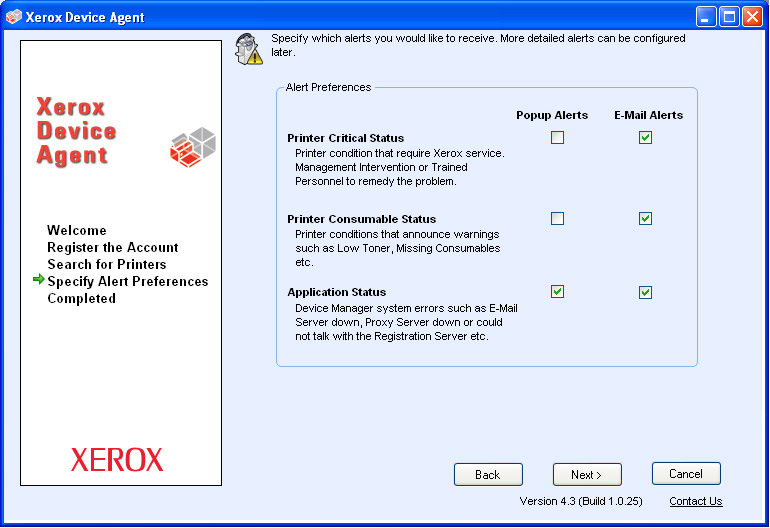Image resolution: width=770 pixels, height=528 pixels.
Task: Enable Popup Alerts for Printer Critical Status
Action: 557,138
